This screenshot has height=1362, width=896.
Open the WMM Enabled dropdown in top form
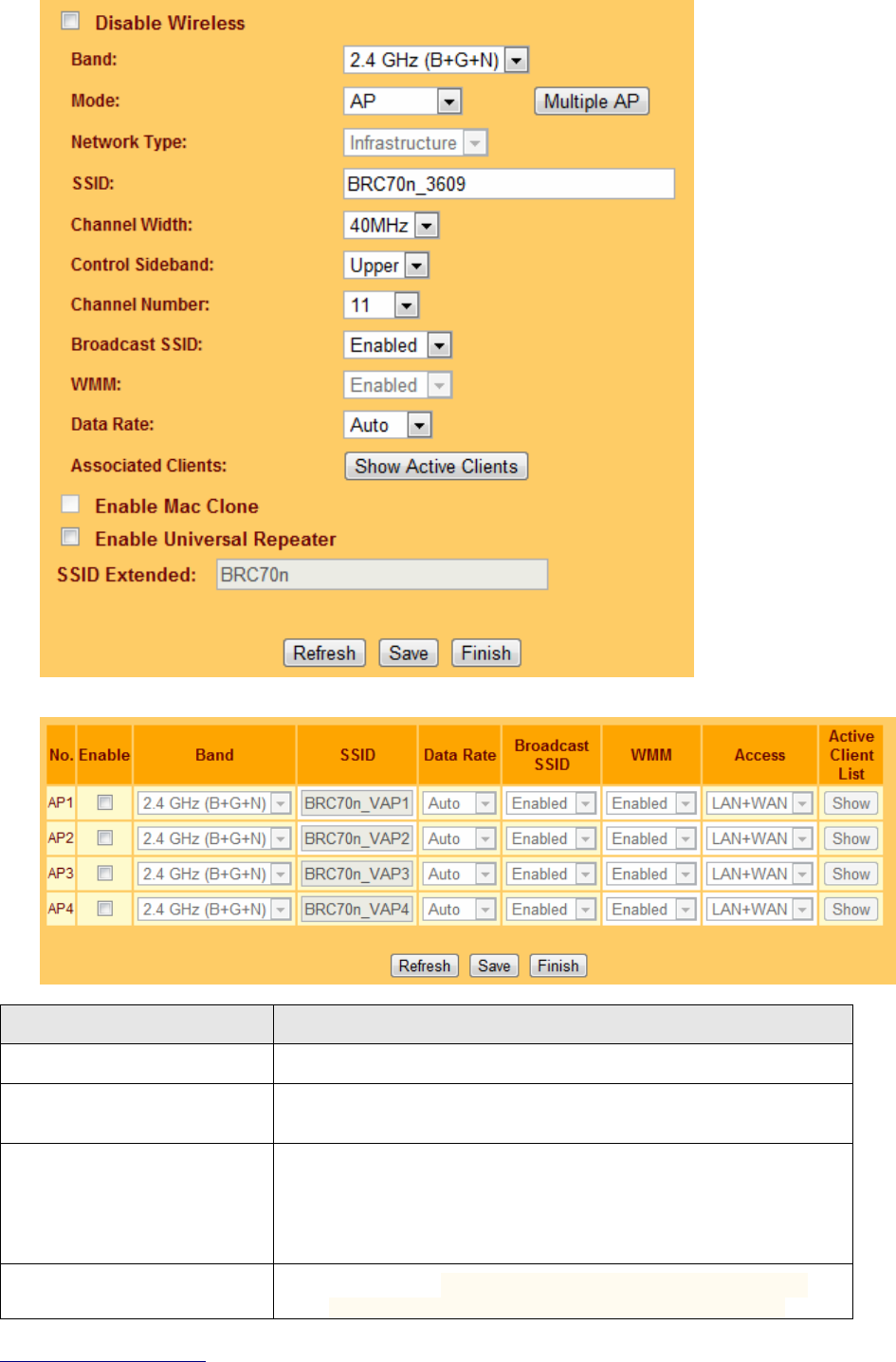[x=397, y=385]
